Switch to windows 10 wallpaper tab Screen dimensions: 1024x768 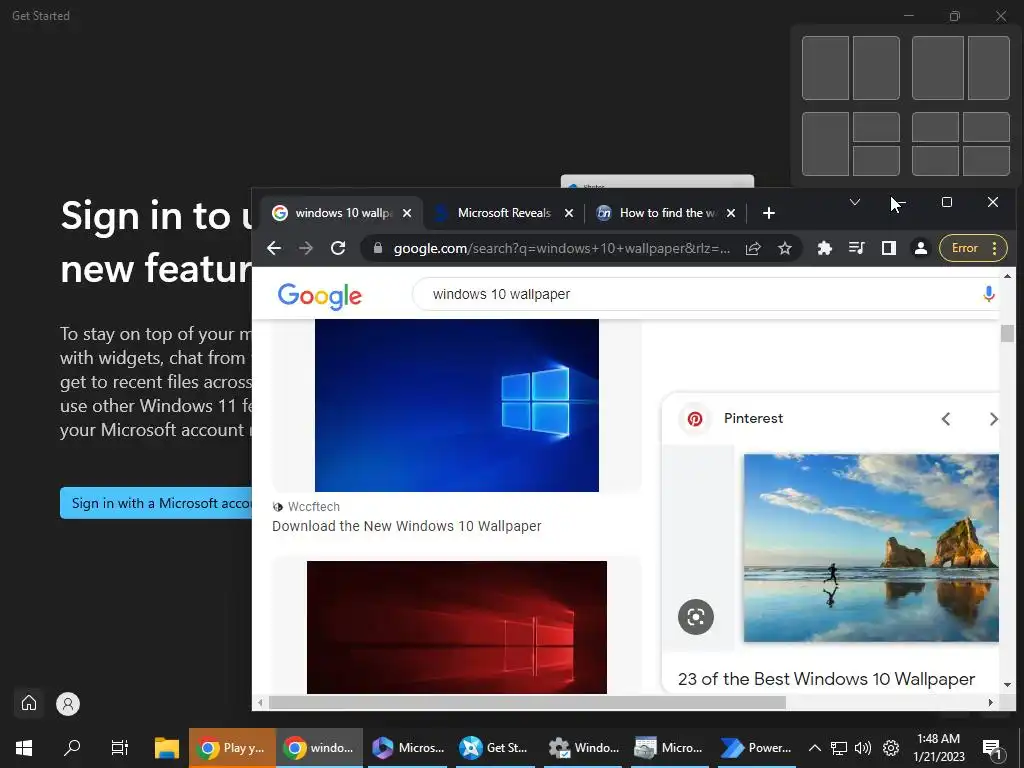point(343,213)
